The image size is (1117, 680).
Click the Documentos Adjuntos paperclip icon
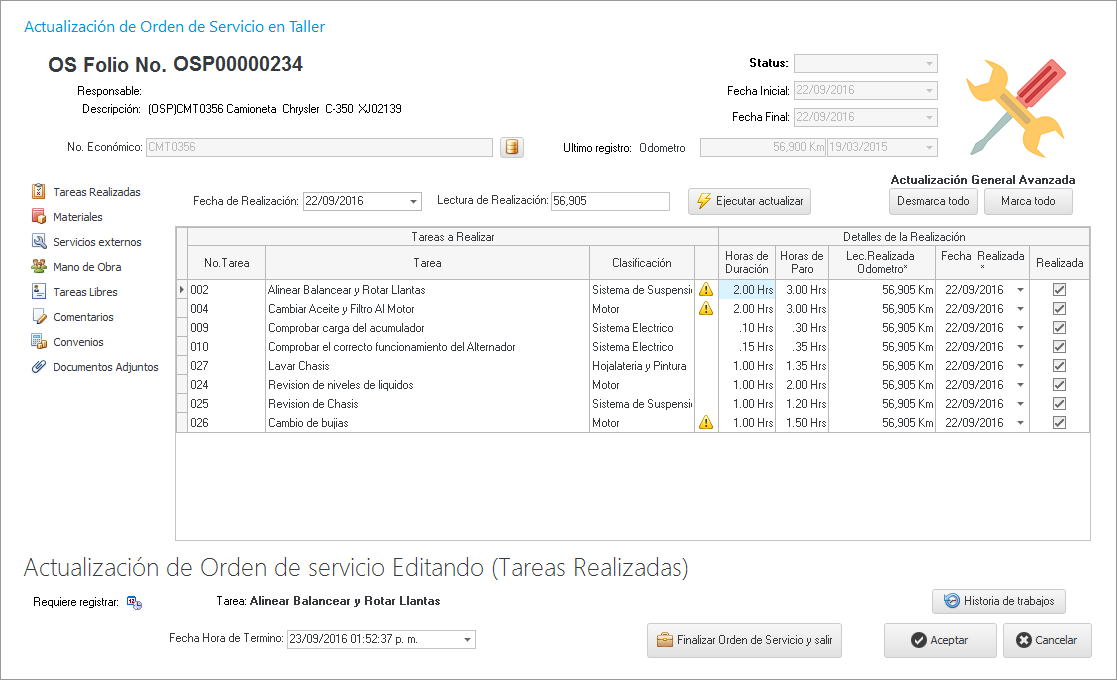click(x=39, y=367)
